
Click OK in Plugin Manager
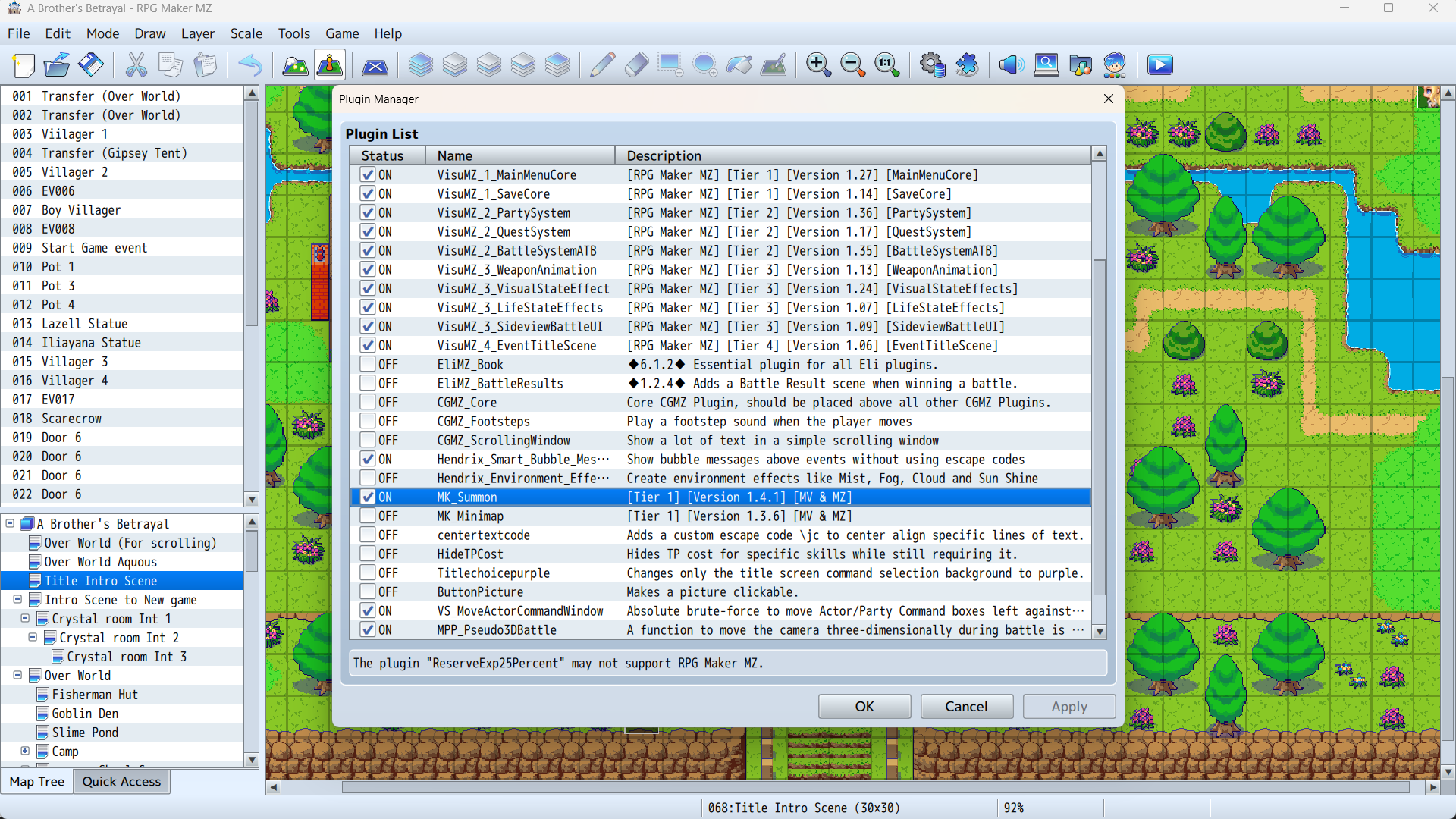tap(864, 707)
